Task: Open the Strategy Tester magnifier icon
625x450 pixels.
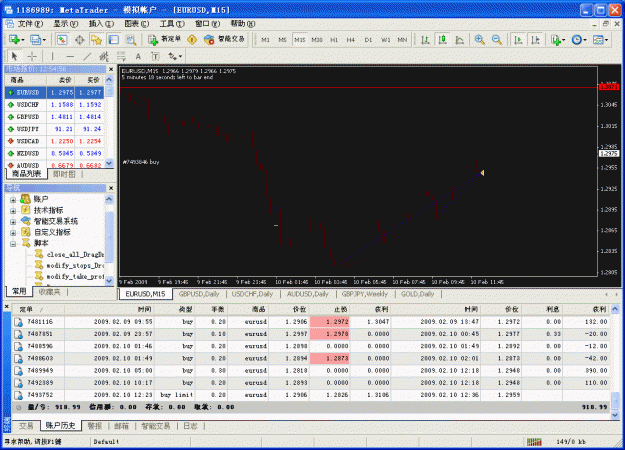Action: (131, 39)
